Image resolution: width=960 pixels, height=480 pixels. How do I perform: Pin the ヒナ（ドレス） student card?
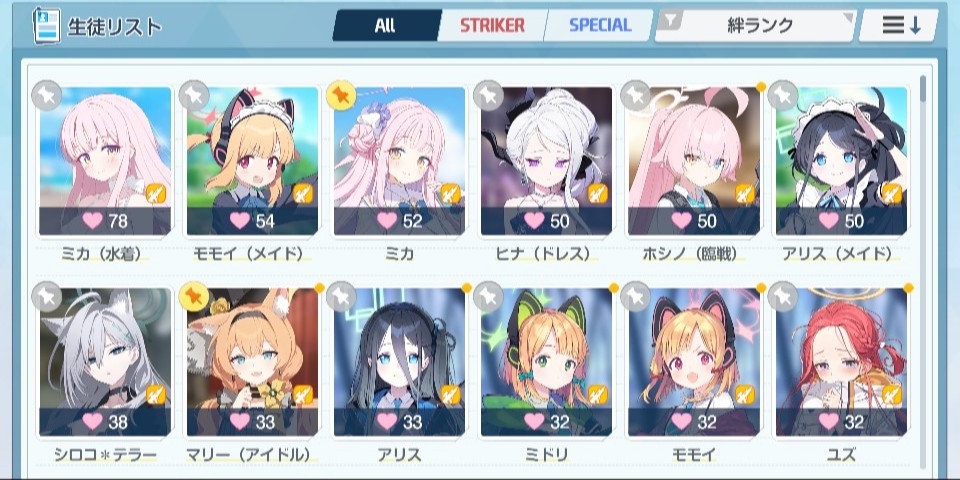(x=488, y=96)
